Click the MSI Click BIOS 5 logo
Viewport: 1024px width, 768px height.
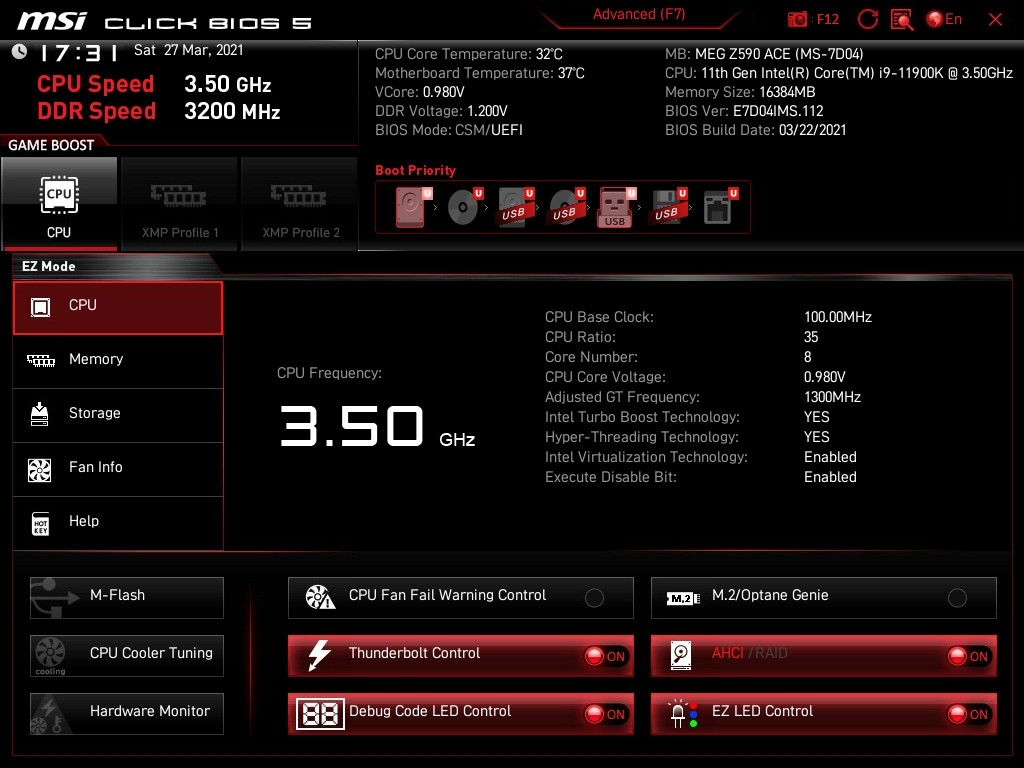tap(164, 22)
